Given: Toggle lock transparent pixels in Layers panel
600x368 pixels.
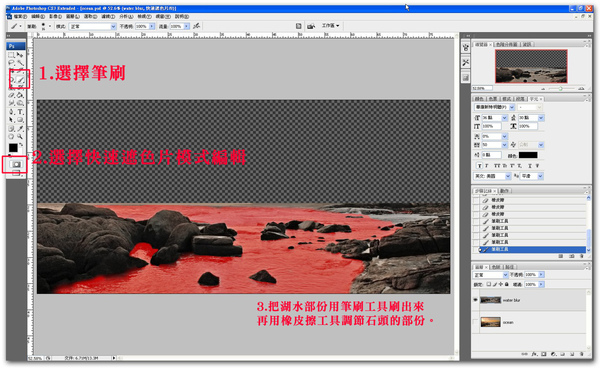Looking at the screenshot, I should tap(489, 284).
